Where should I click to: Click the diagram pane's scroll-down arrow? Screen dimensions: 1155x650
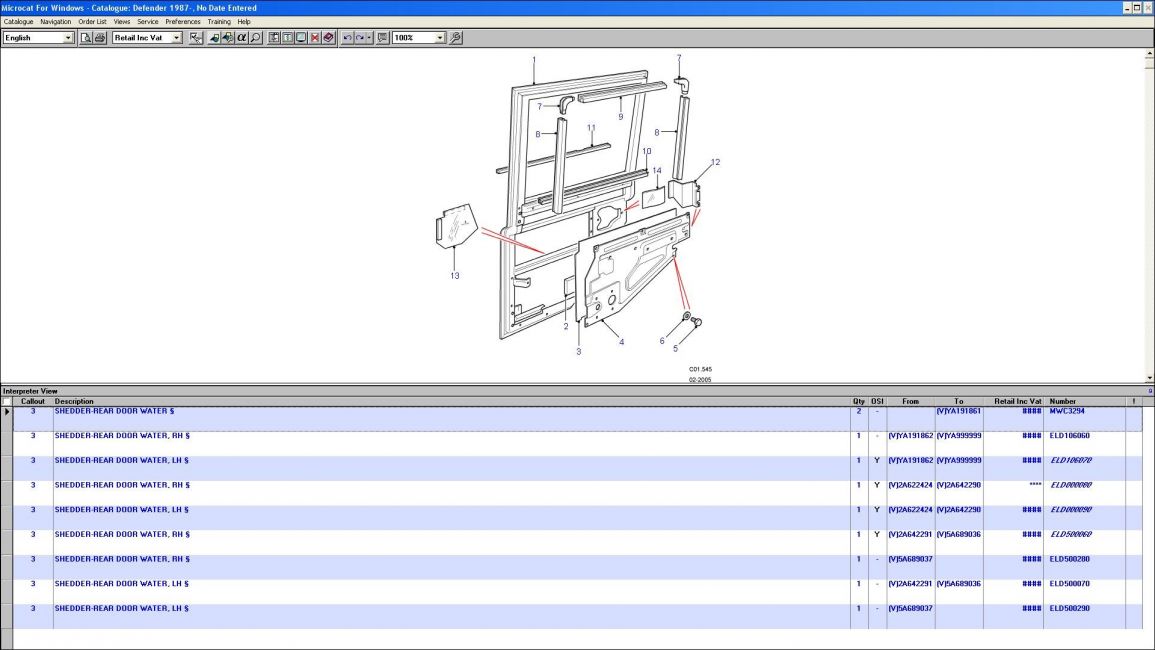click(1149, 378)
